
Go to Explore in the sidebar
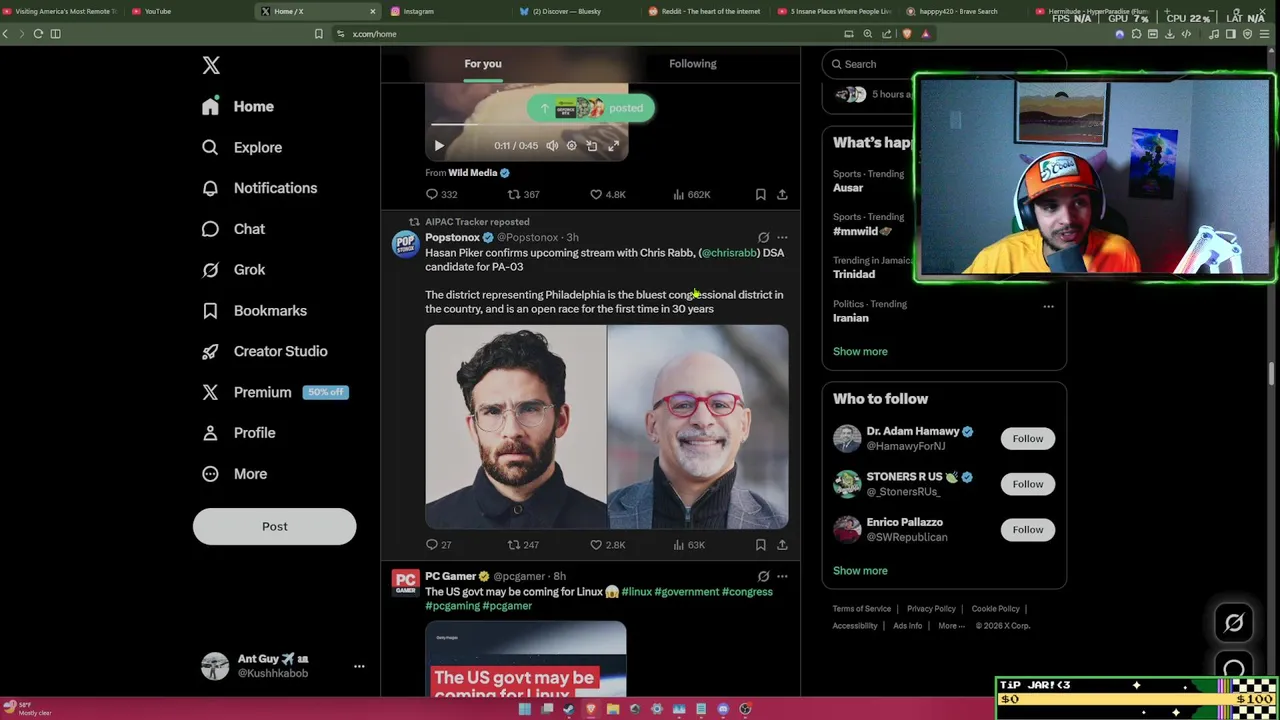click(x=242, y=147)
